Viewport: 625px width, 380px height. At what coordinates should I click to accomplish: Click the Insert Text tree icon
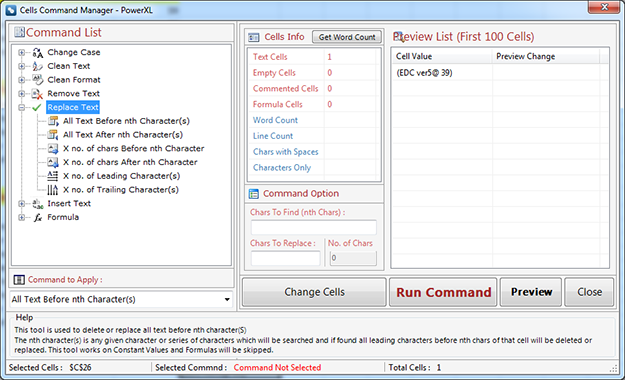click(x=37, y=204)
